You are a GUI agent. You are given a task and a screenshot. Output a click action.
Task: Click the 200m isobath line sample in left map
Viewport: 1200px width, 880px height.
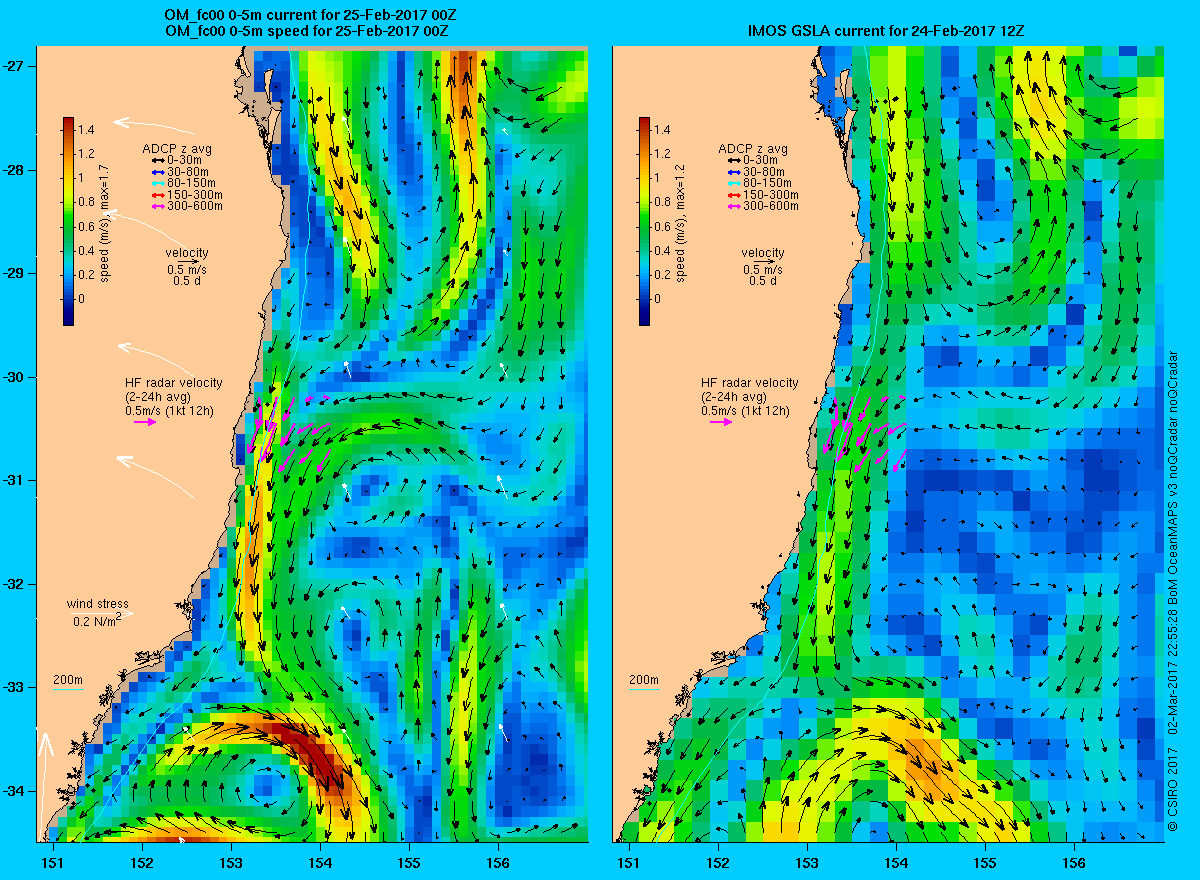pos(67,690)
